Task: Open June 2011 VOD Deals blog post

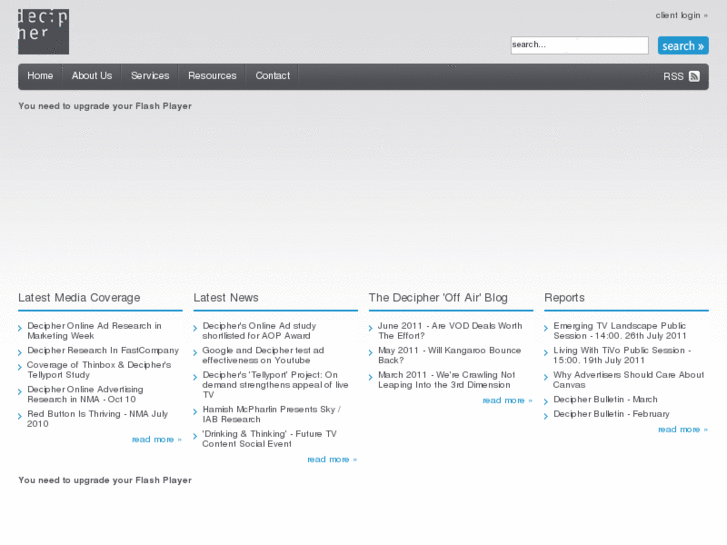Action: [x=450, y=331]
